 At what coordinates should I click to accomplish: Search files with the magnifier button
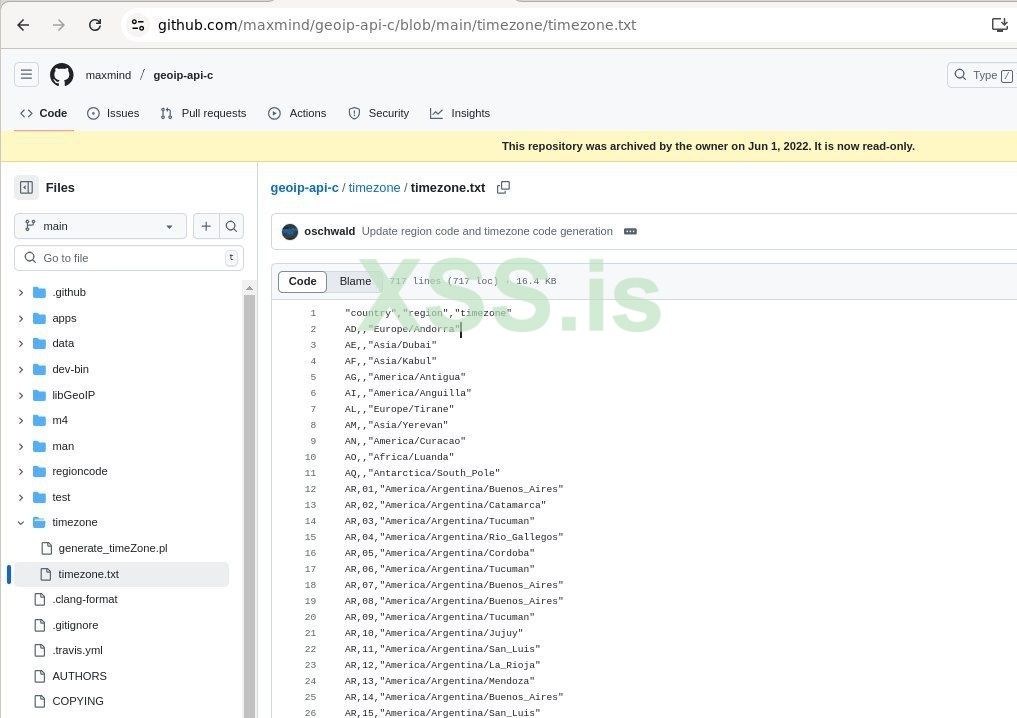231,226
